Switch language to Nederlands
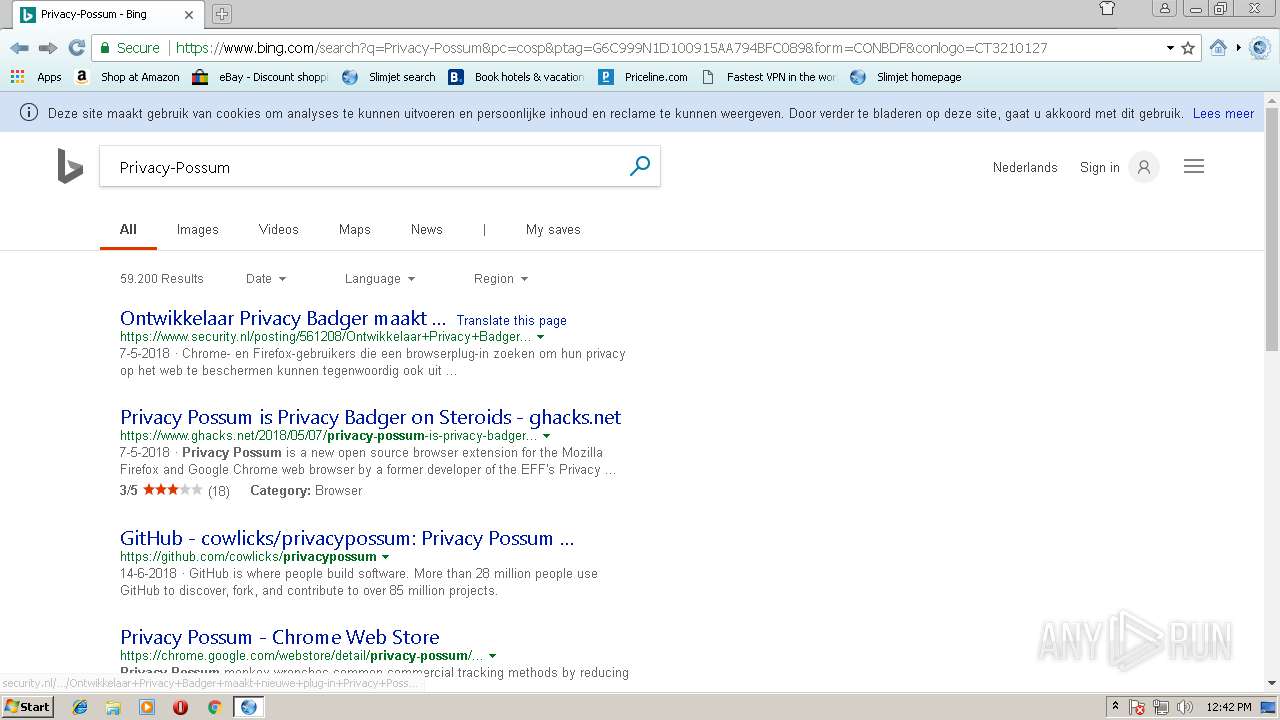 pyautogui.click(x=1025, y=168)
